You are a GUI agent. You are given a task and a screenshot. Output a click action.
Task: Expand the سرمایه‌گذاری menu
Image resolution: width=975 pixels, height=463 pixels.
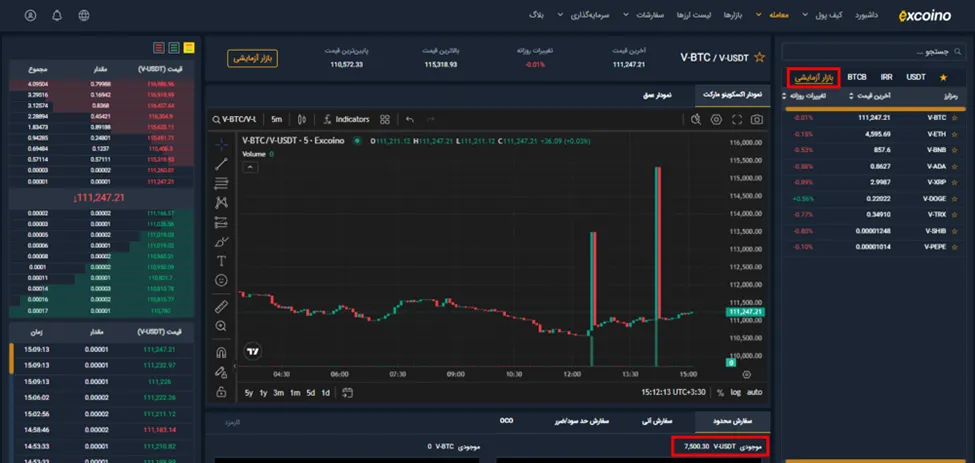[586, 16]
